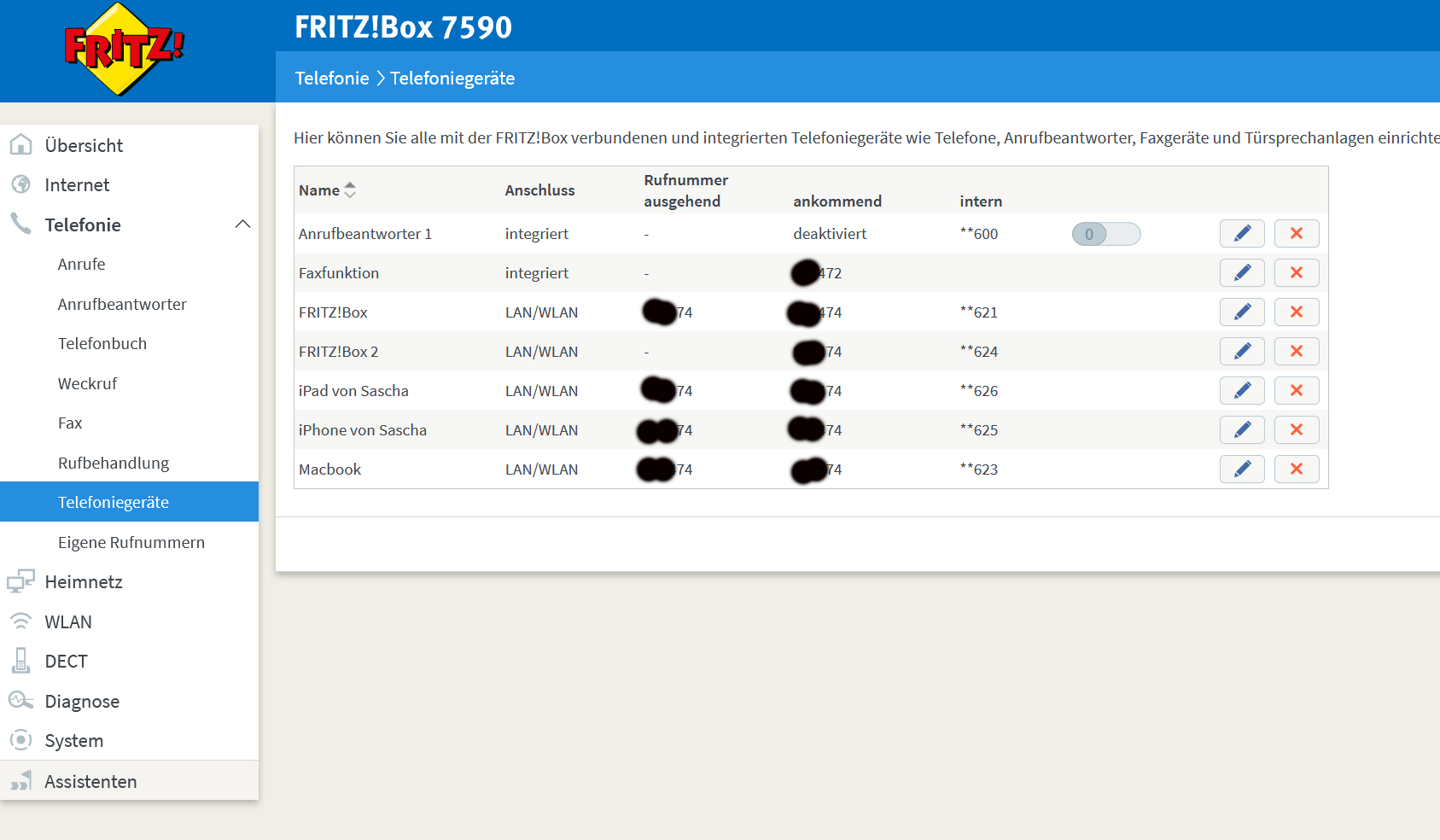Edit the FRITZ!Box 2 device
The height and width of the screenshot is (840, 1440).
[1242, 352]
